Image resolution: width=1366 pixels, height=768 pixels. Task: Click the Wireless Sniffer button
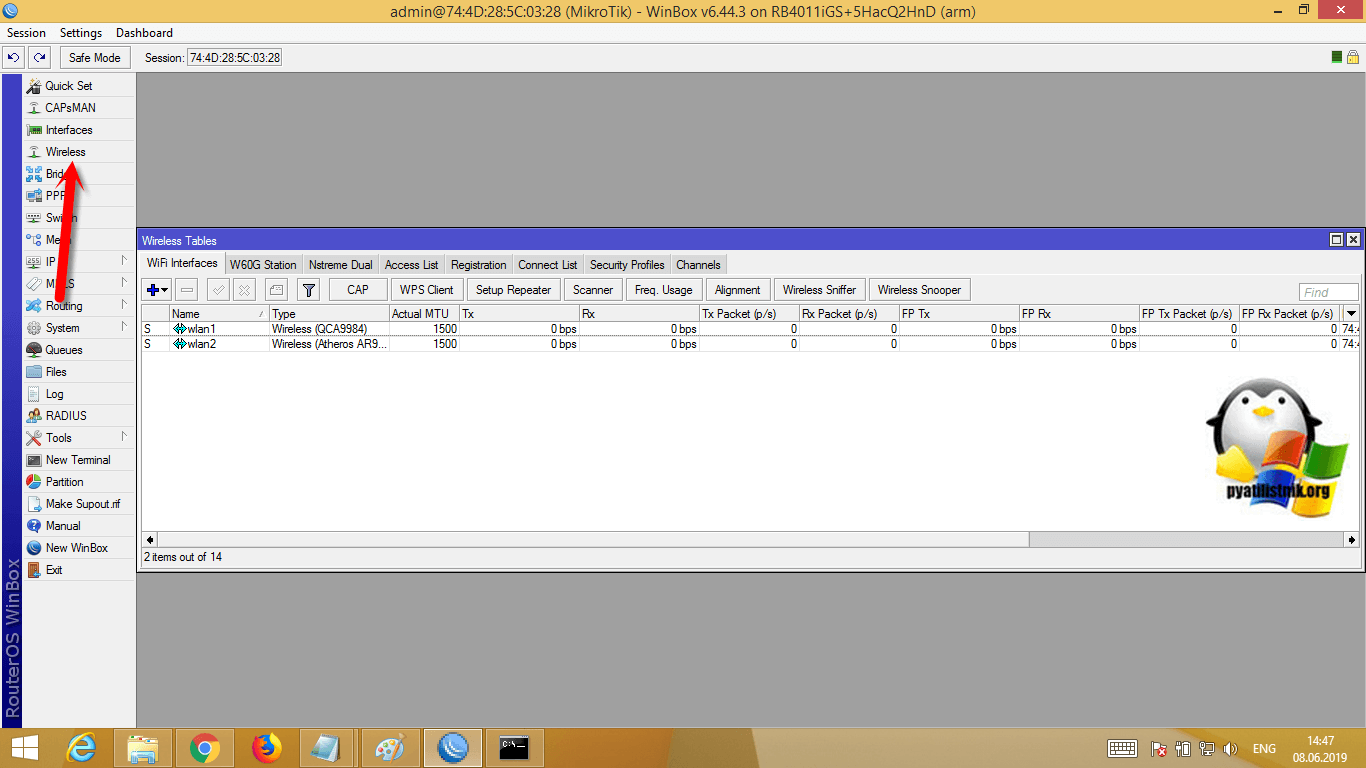coord(819,290)
